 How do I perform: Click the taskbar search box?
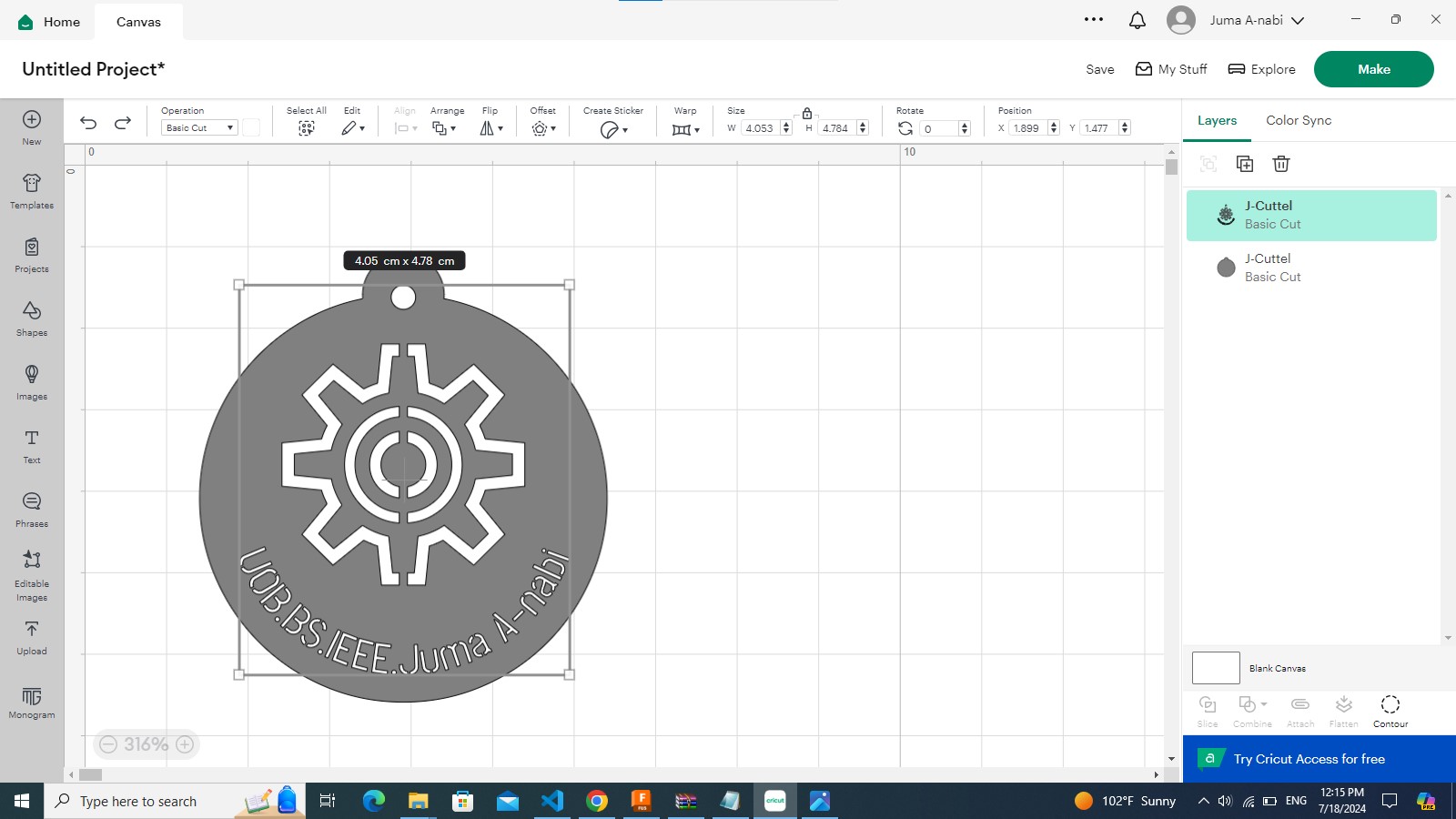pyautogui.click(x=175, y=801)
